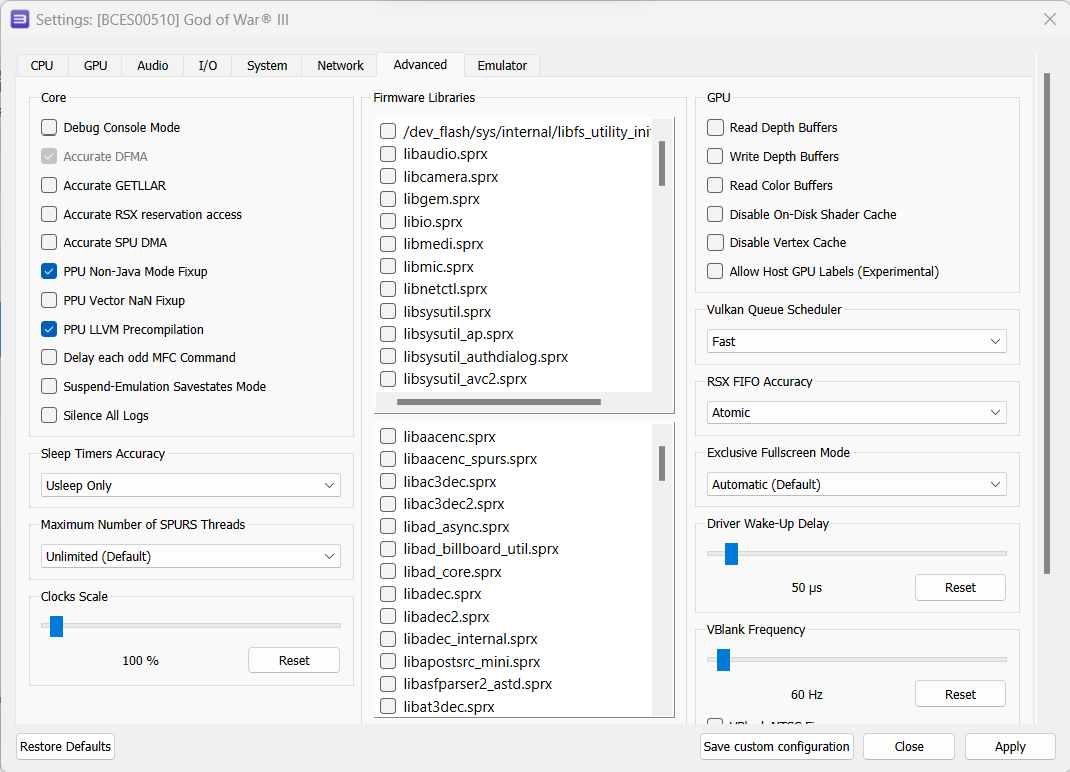The width and height of the screenshot is (1070, 772).
Task: Click Restore Defaults button
Action: pyautogui.click(x=65, y=747)
